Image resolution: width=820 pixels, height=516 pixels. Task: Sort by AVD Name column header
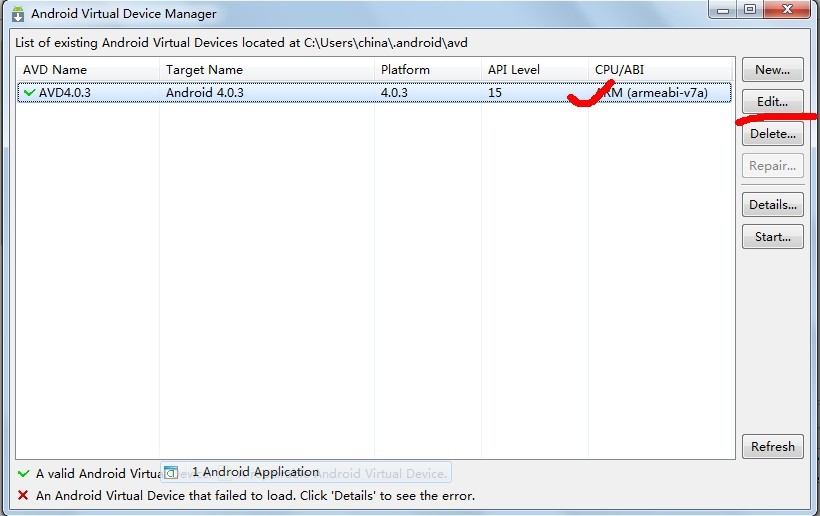click(88, 70)
